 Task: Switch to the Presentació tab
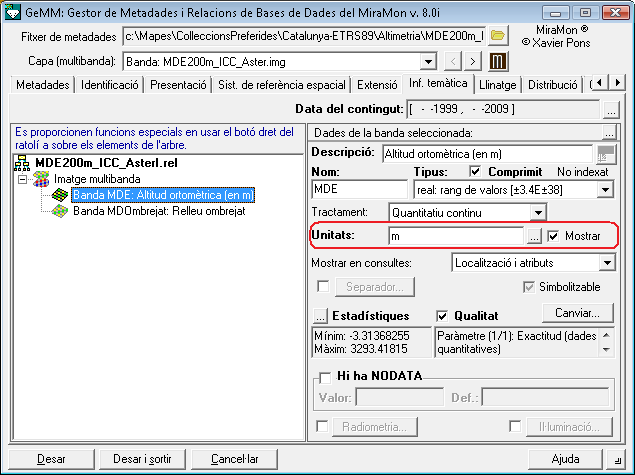tap(178, 85)
